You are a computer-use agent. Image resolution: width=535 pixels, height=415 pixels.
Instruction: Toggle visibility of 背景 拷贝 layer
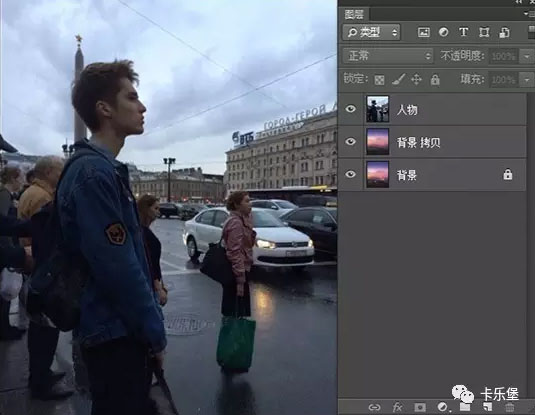(x=350, y=141)
